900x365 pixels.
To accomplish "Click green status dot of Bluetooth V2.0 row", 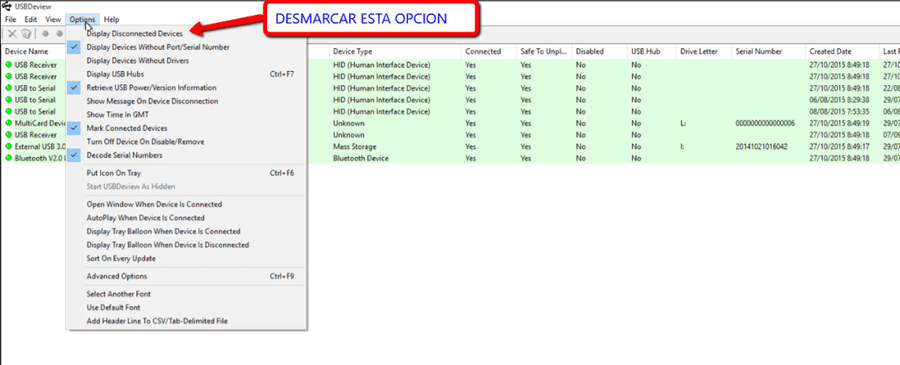I will tap(9, 158).
